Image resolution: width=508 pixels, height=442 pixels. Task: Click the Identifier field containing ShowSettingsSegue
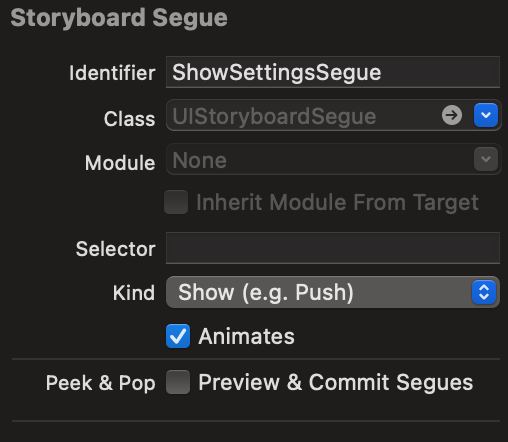pyautogui.click(x=333, y=72)
